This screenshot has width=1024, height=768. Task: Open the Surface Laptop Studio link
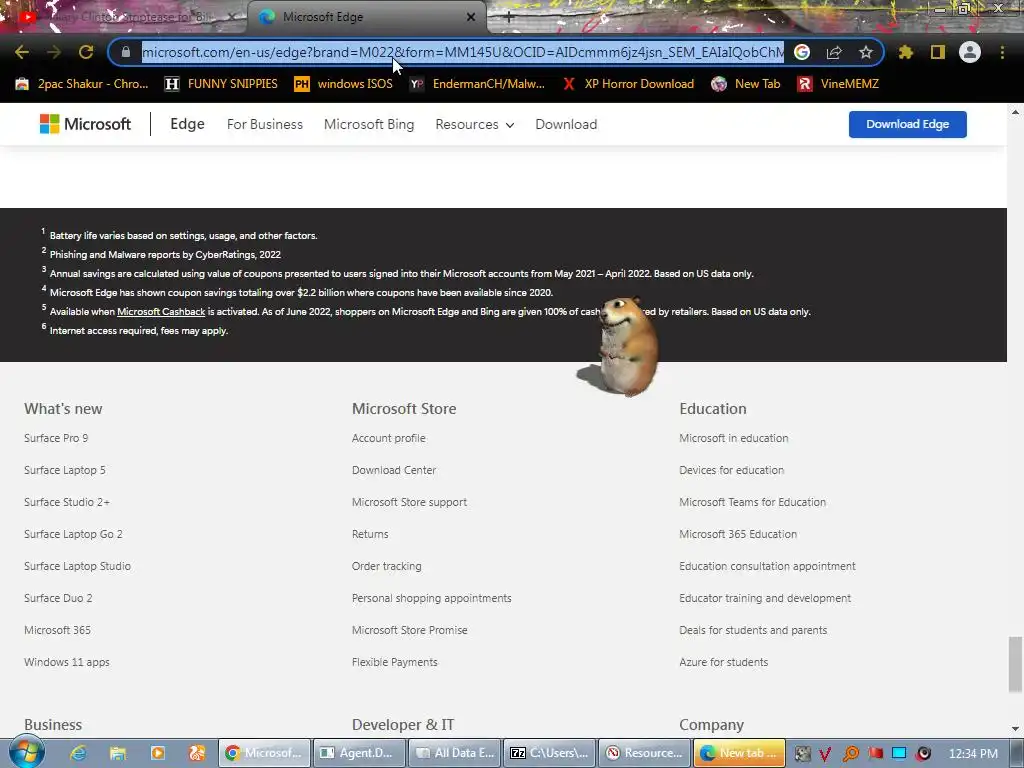[78, 566]
